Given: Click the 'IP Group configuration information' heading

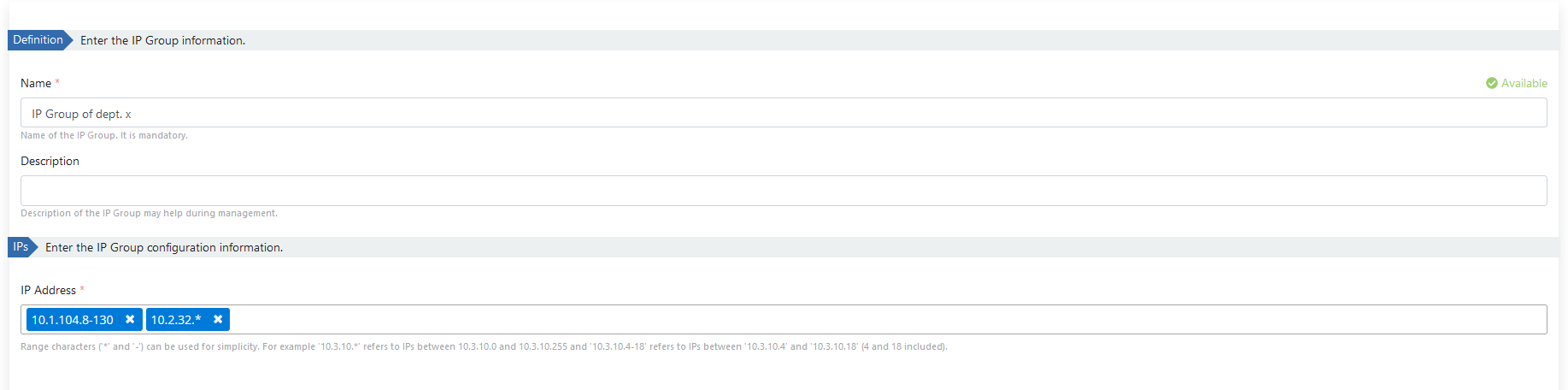Looking at the screenshot, I should 163,248.
